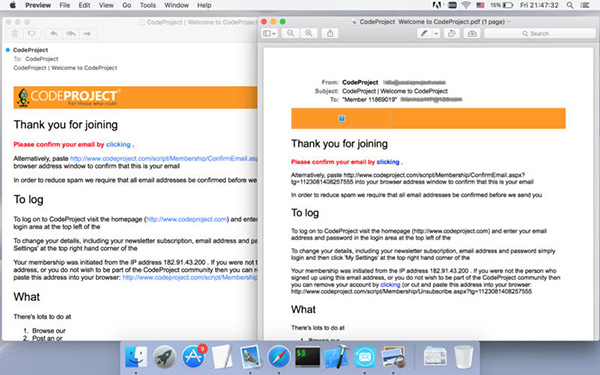Click the 'clicking' confirm link in PDF
Viewport: 600px width, 375px height.
coord(388,162)
